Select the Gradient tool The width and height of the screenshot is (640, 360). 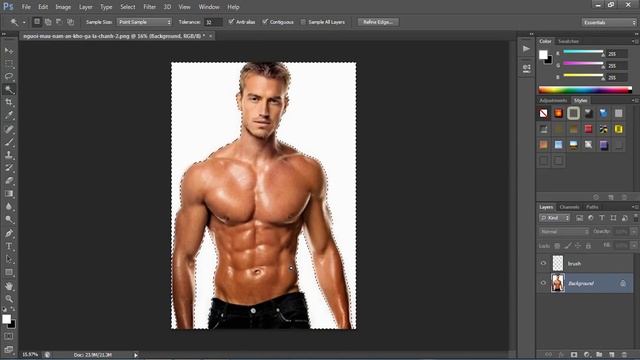click(9, 193)
